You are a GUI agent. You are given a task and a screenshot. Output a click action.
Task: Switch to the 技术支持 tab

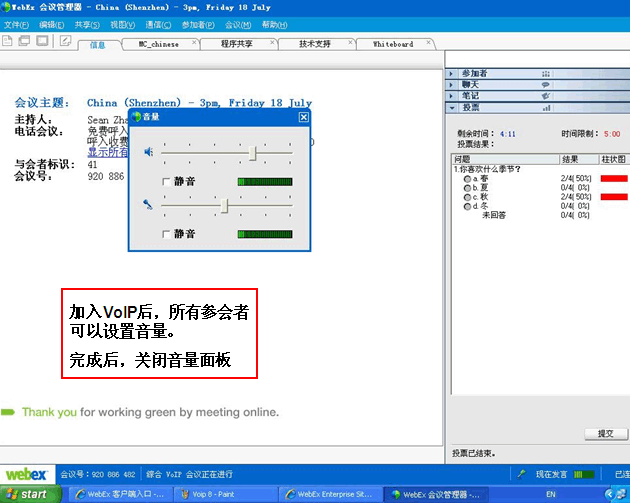315,44
